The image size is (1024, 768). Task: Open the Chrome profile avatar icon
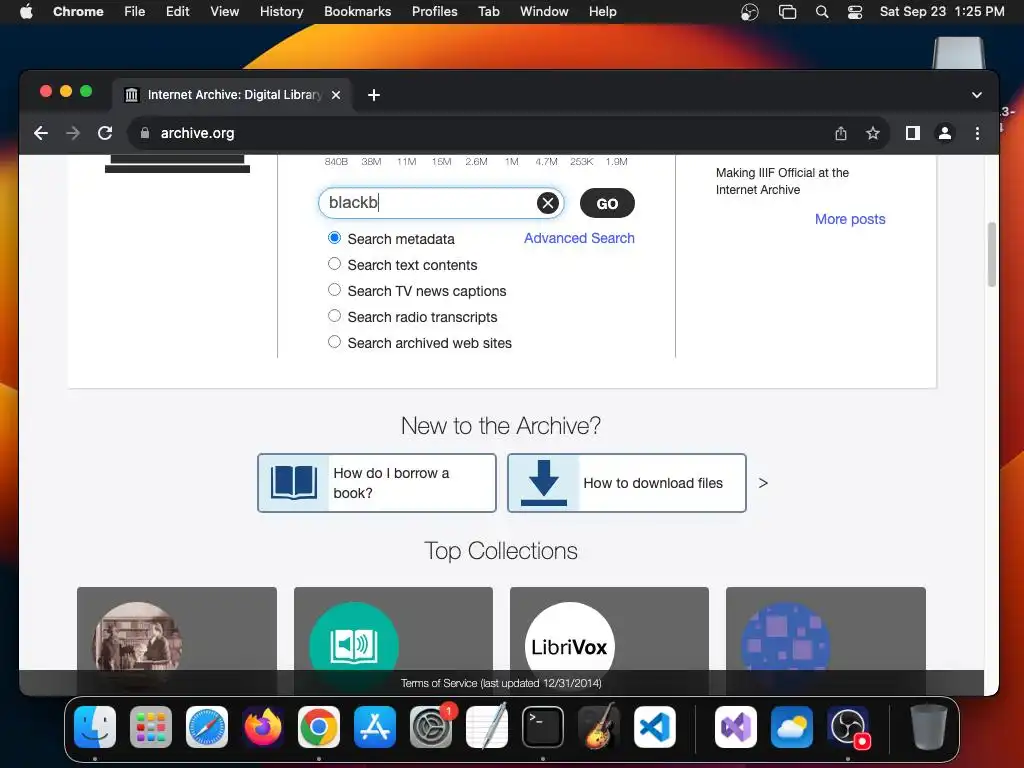click(x=944, y=133)
